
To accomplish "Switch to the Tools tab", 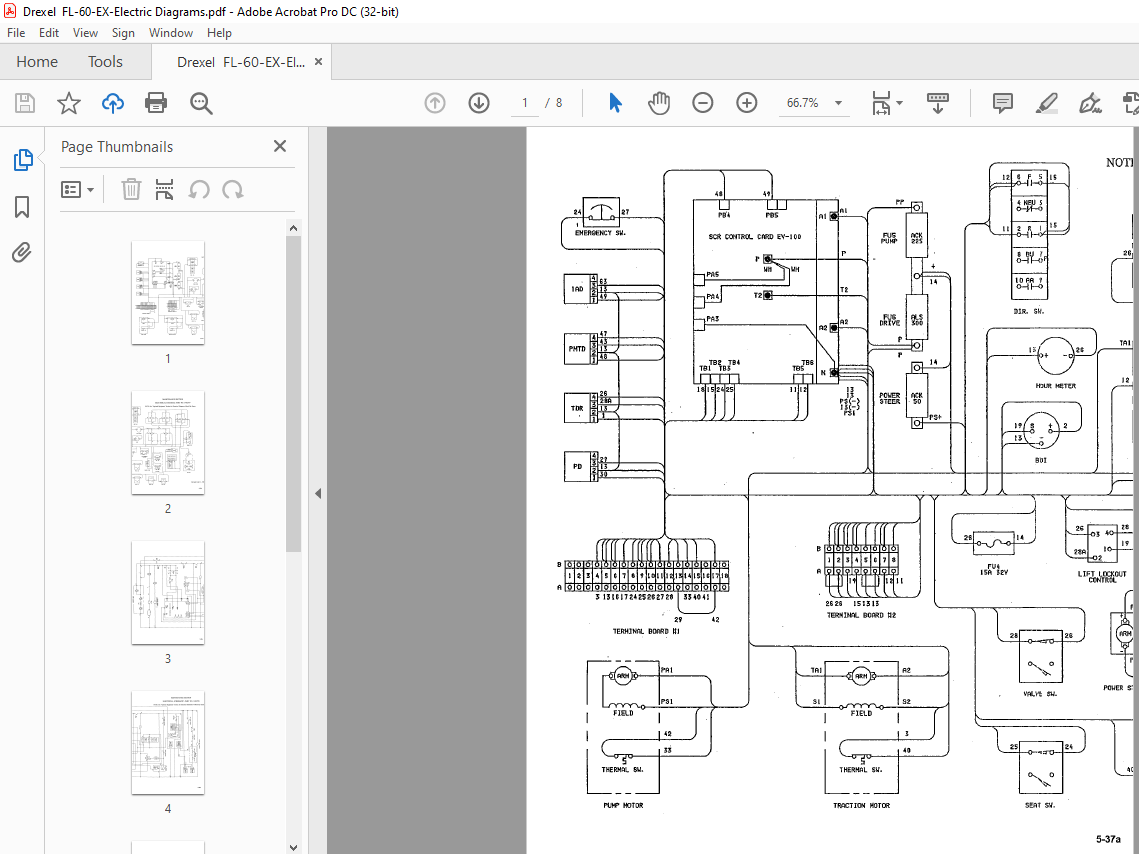I will pyautogui.click(x=105, y=62).
